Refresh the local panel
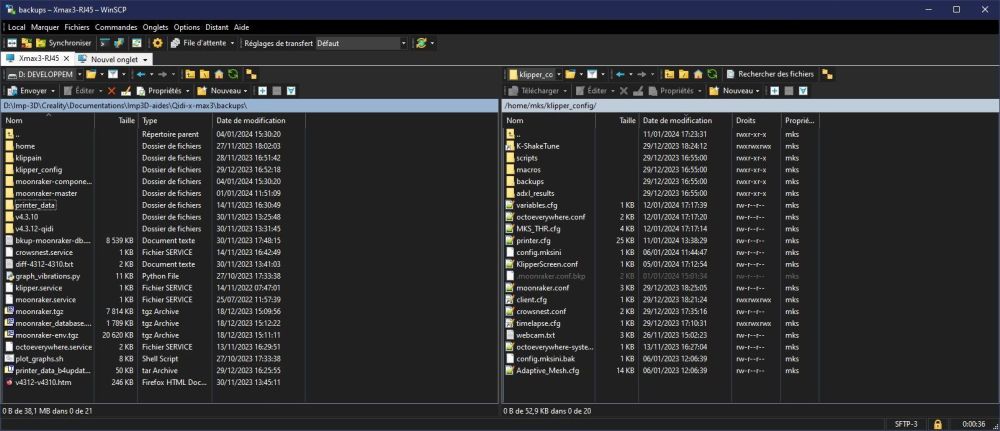Viewport: 1000px width, 431px height. [x=233, y=75]
